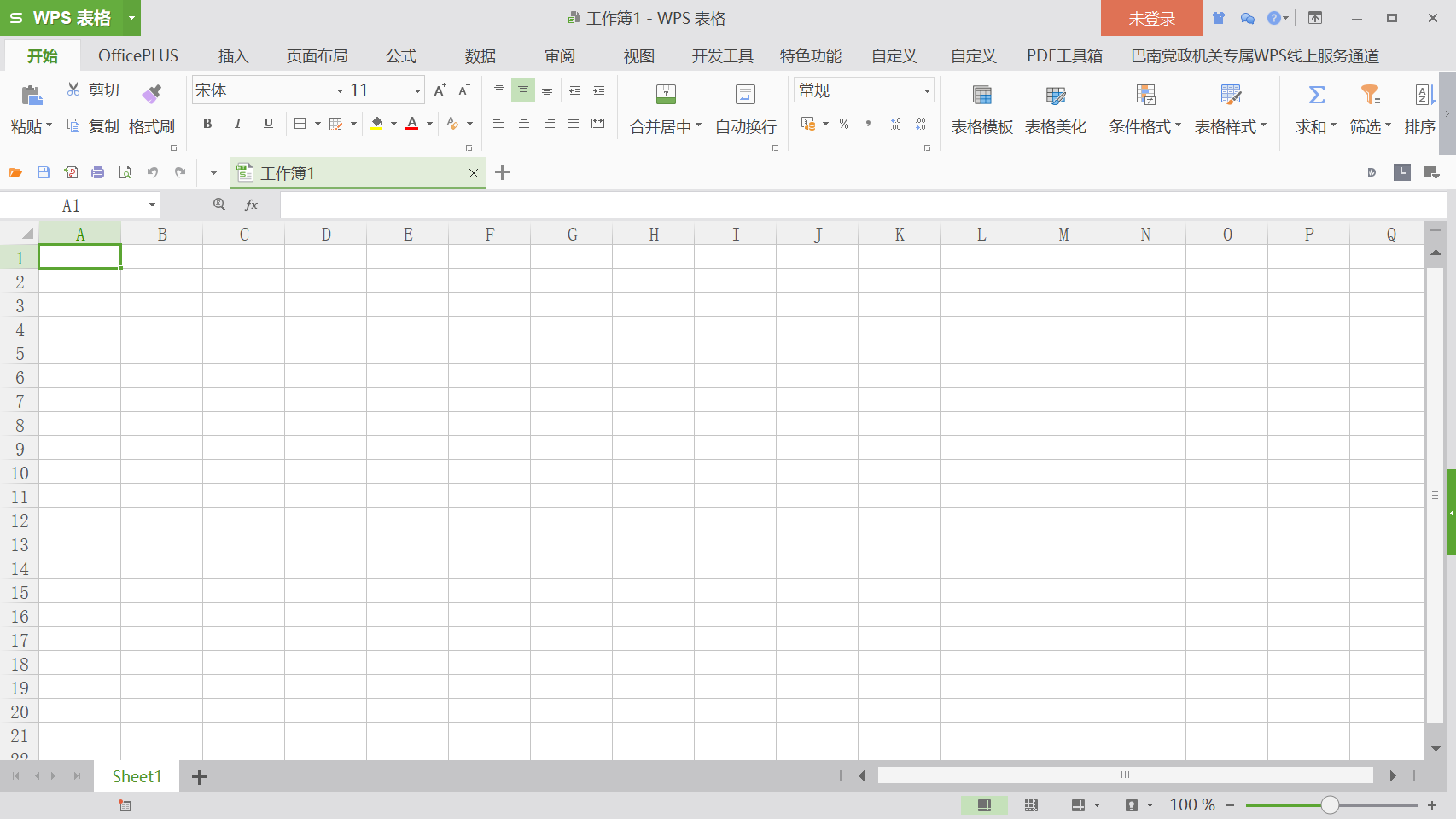Image resolution: width=1456 pixels, height=819 pixels.
Task: Increase font size with the A+ icon
Action: click(440, 90)
